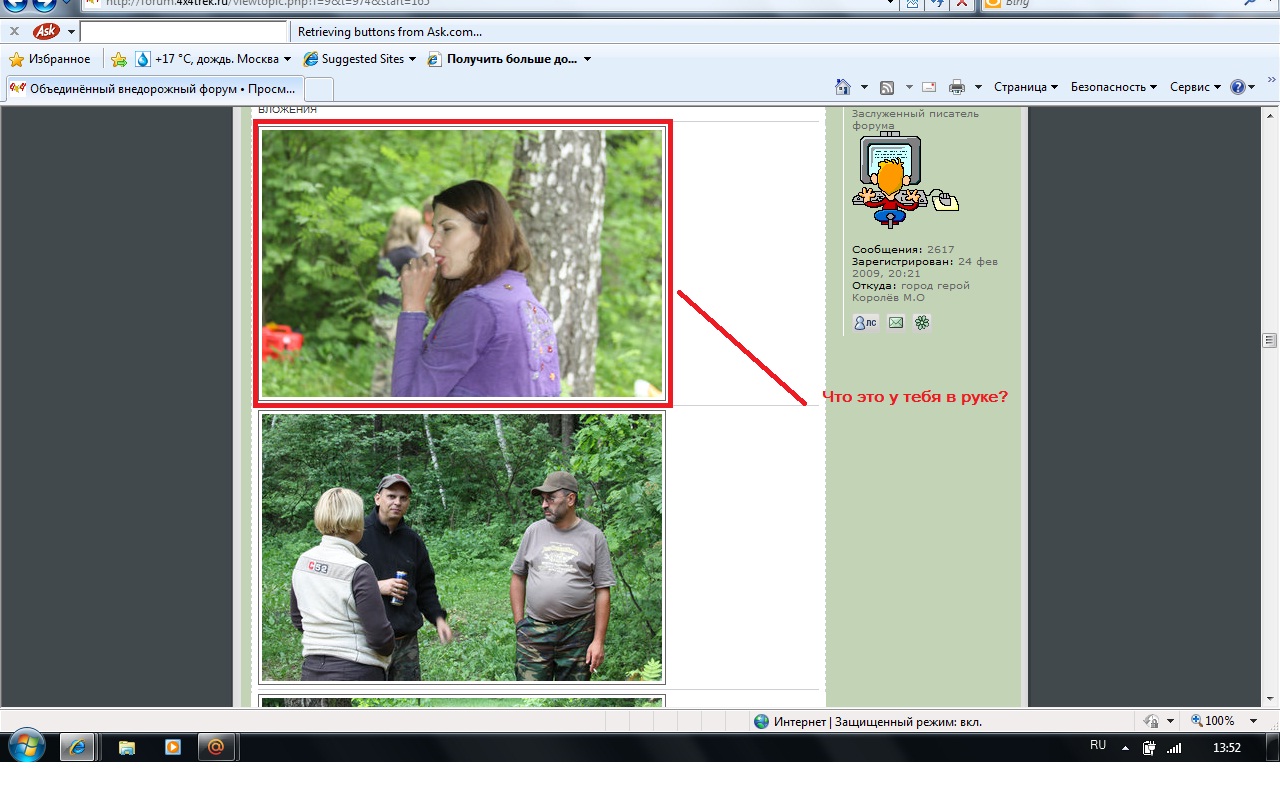This screenshot has height=800, width=1280.
Task: Click the forum user's PM (ЛС) icon
Action: coord(865,322)
